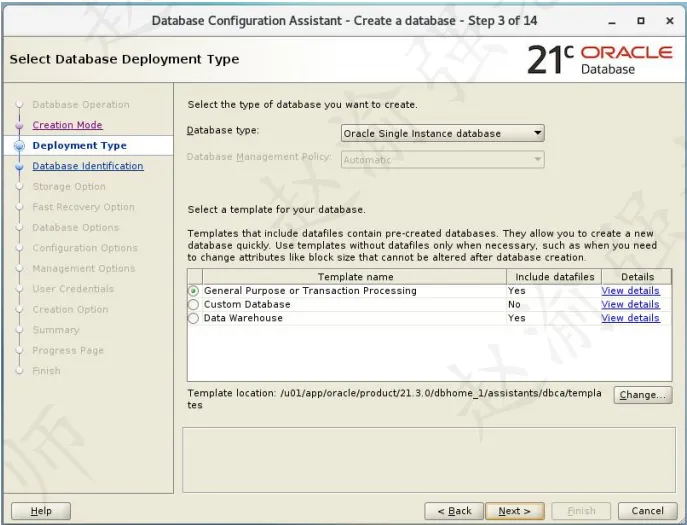The width and height of the screenshot is (687, 525).
Task: Click Finish step in sidebar
Action: pos(46,371)
